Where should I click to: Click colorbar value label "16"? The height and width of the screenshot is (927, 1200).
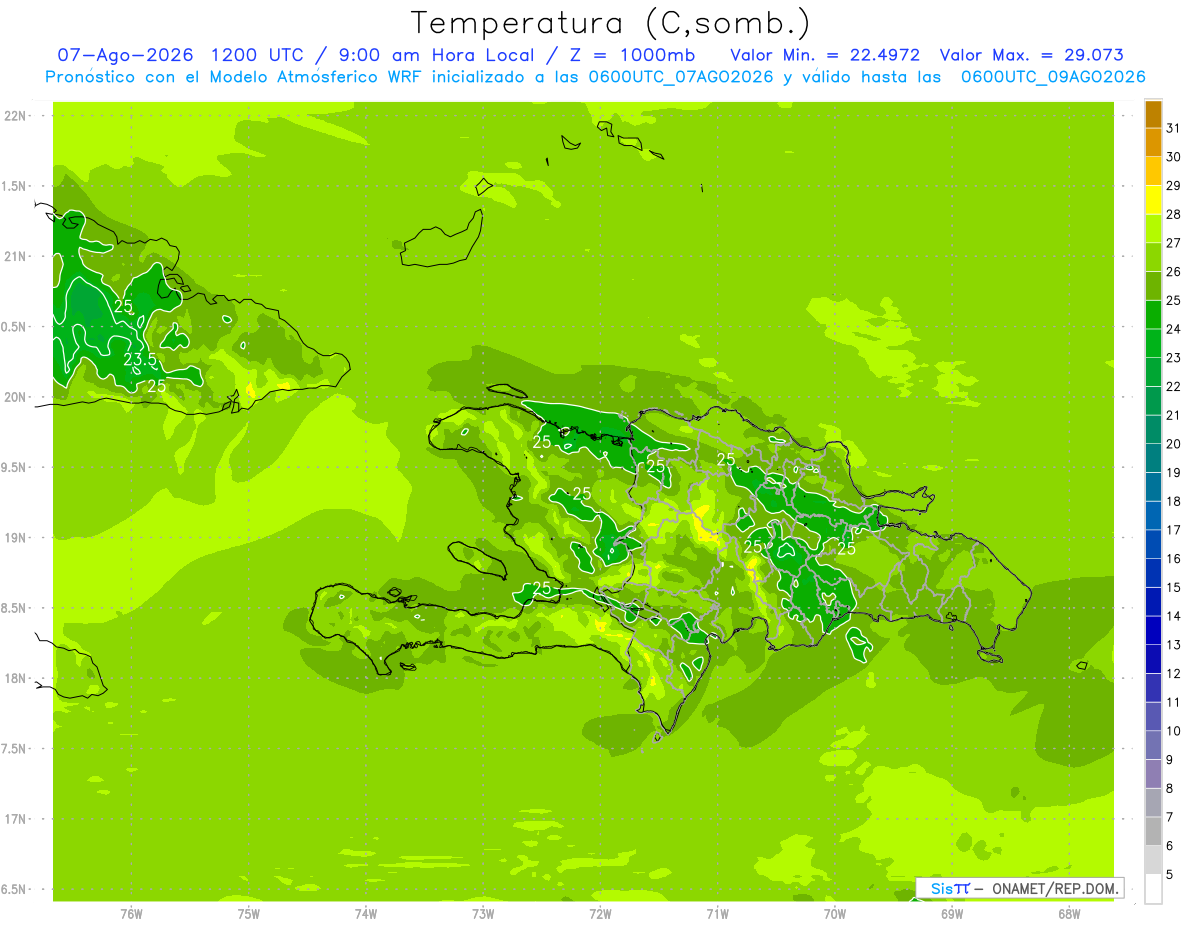tap(1173, 559)
